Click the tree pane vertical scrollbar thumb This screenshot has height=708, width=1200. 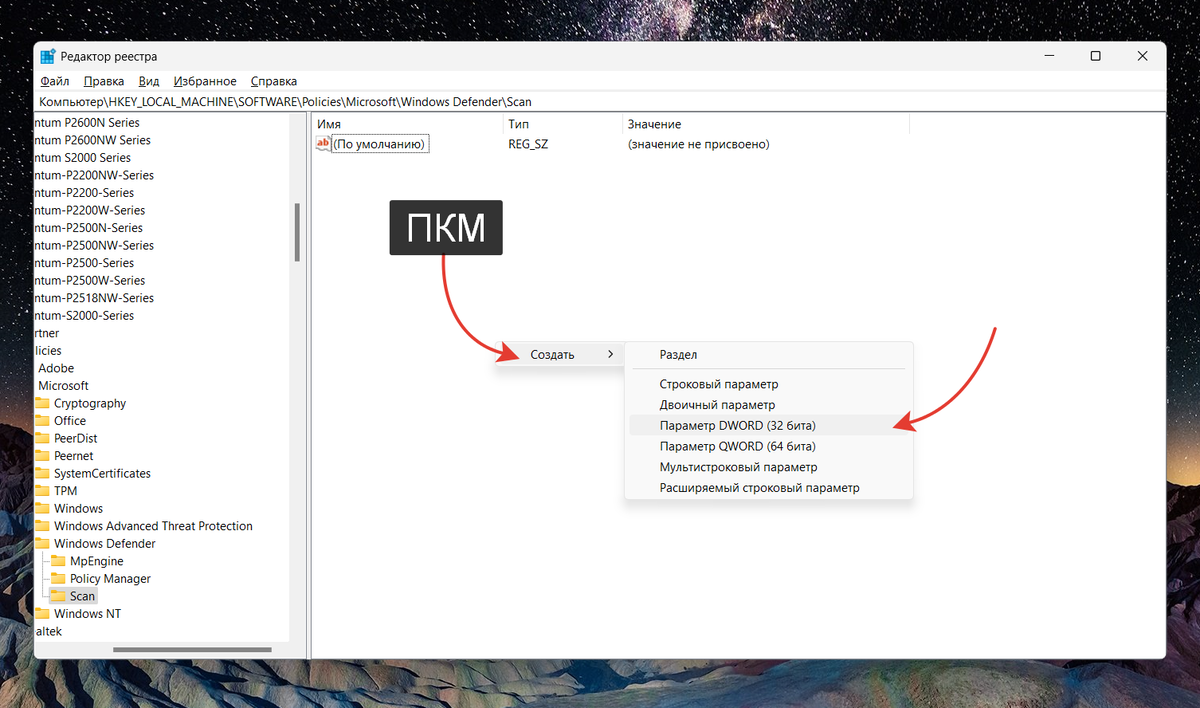tap(297, 232)
